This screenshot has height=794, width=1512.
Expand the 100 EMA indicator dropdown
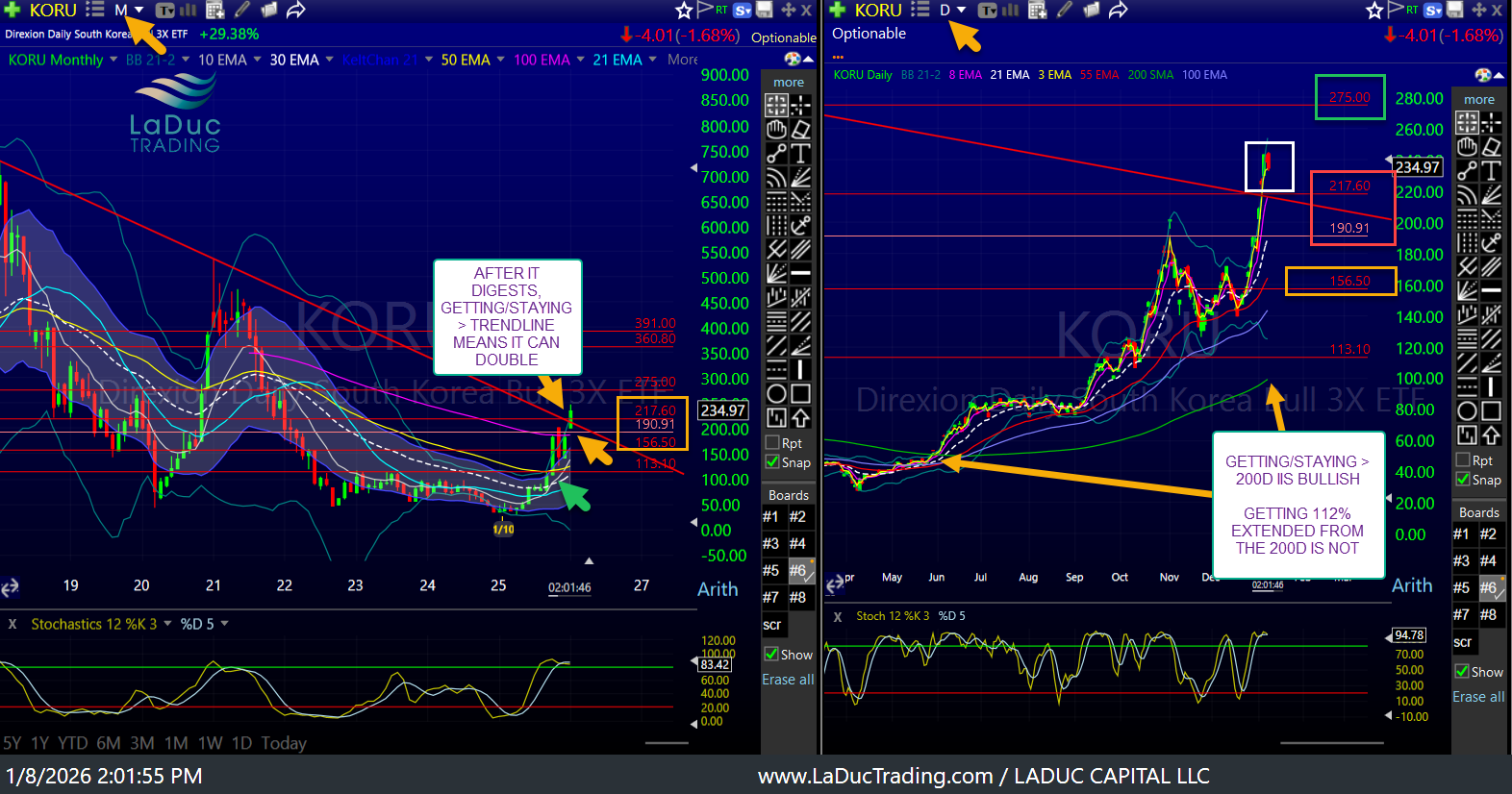coord(580,60)
